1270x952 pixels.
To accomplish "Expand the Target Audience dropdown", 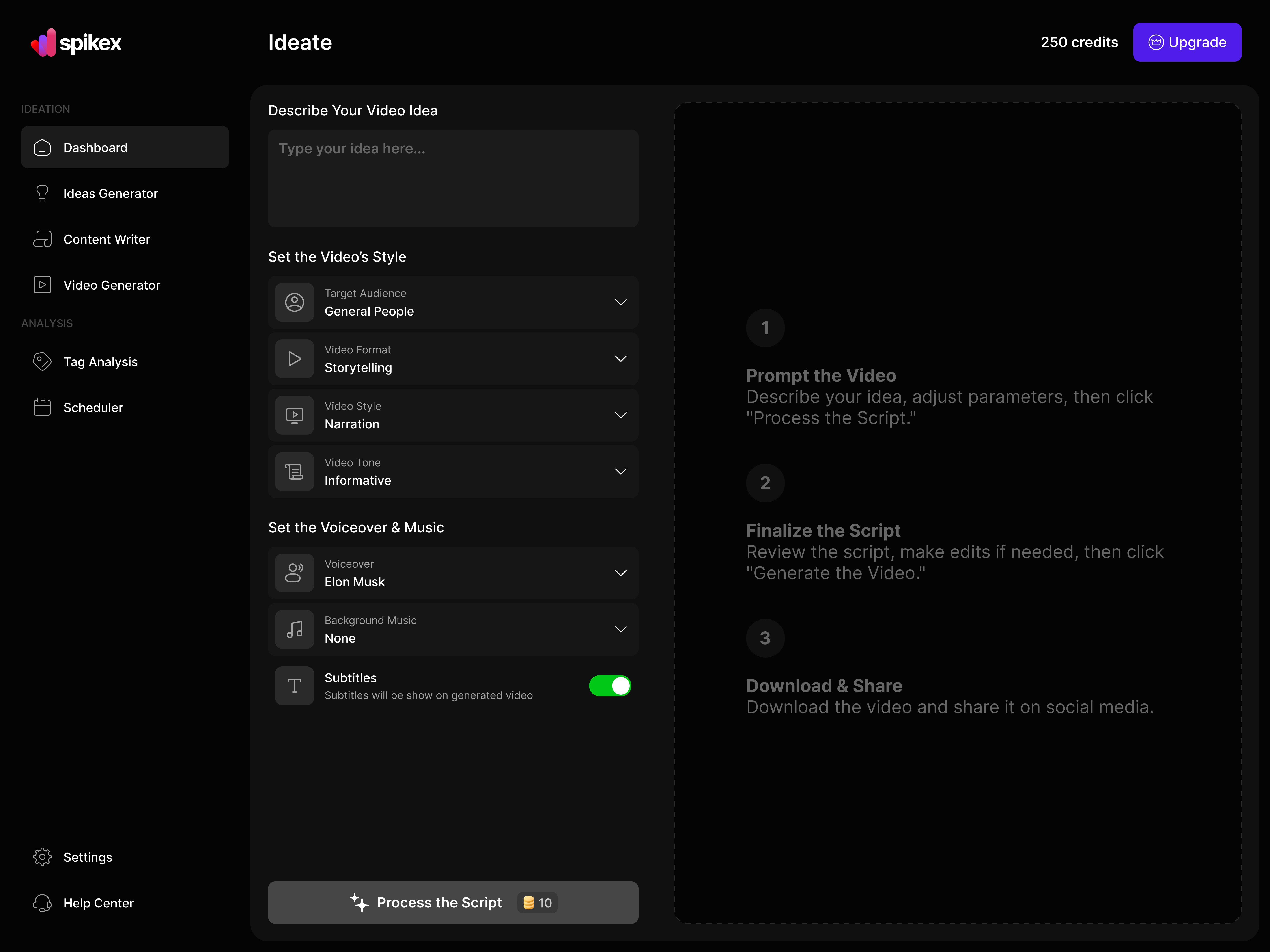I will [621, 302].
